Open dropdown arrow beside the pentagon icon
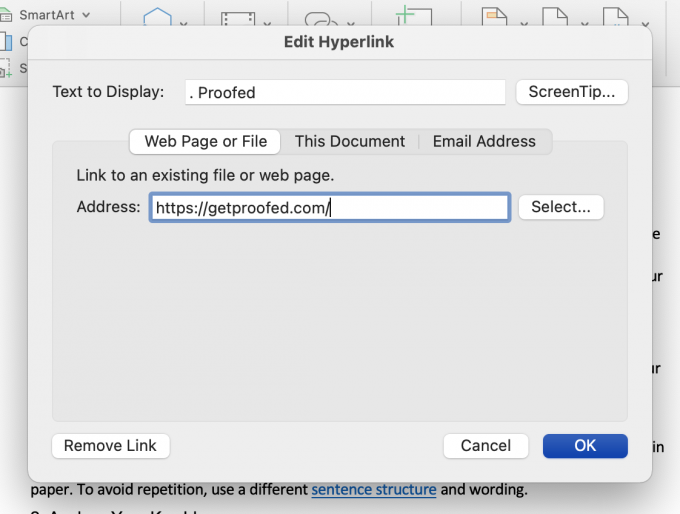This screenshot has height=514, width=680. click(183, 22)
